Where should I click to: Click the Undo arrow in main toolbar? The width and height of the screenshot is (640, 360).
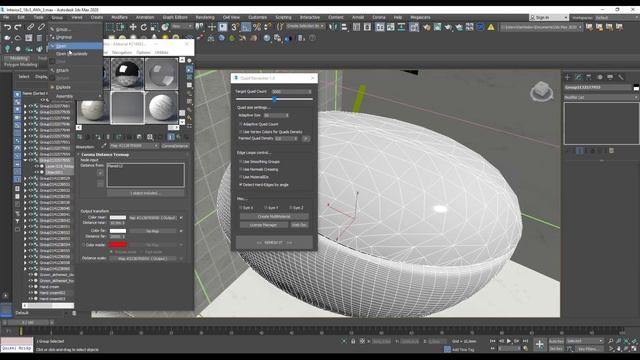pos(7,27)
